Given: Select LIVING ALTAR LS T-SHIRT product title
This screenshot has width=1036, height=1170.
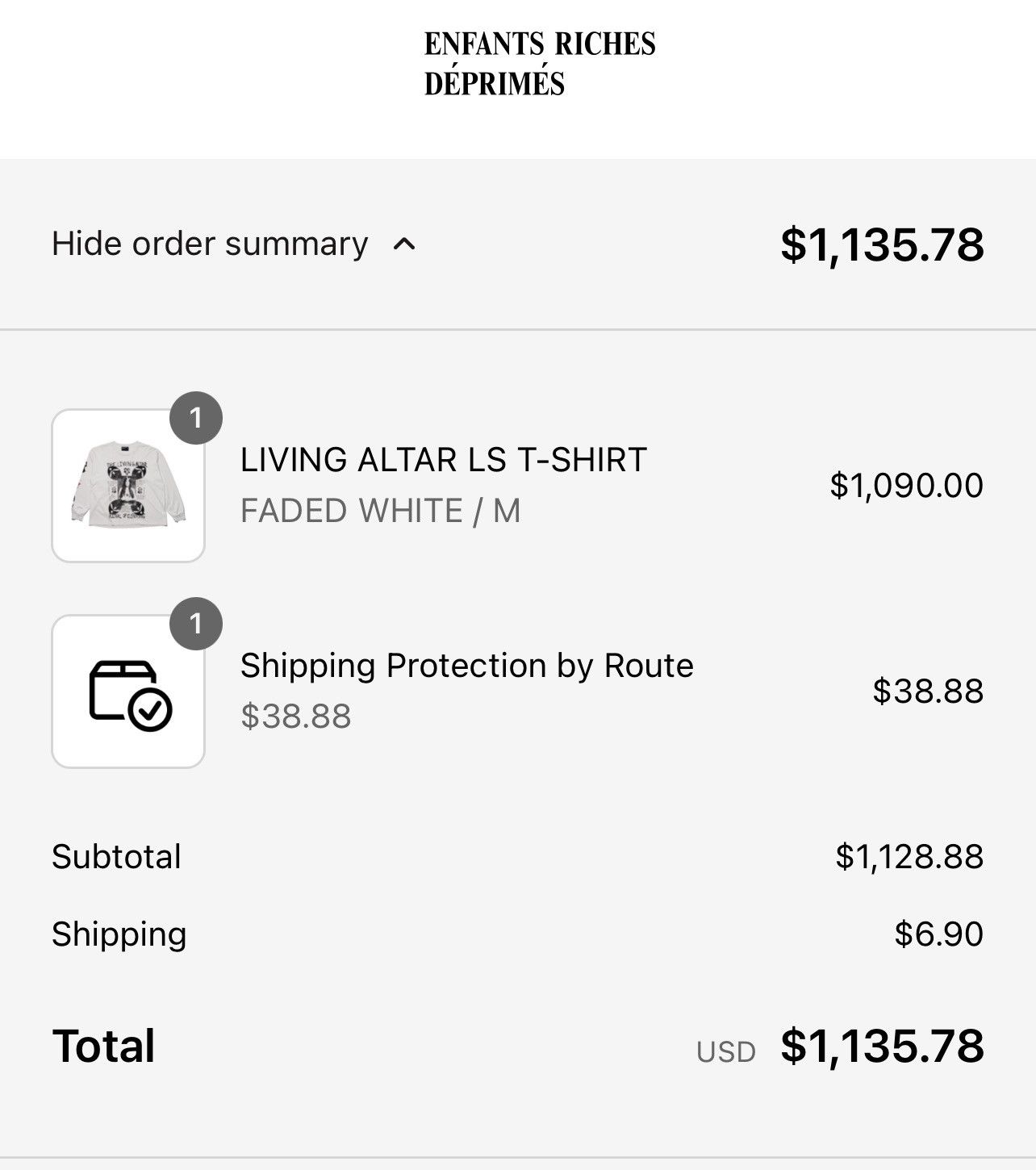Looking at the screenshot, I should (444, 460).
